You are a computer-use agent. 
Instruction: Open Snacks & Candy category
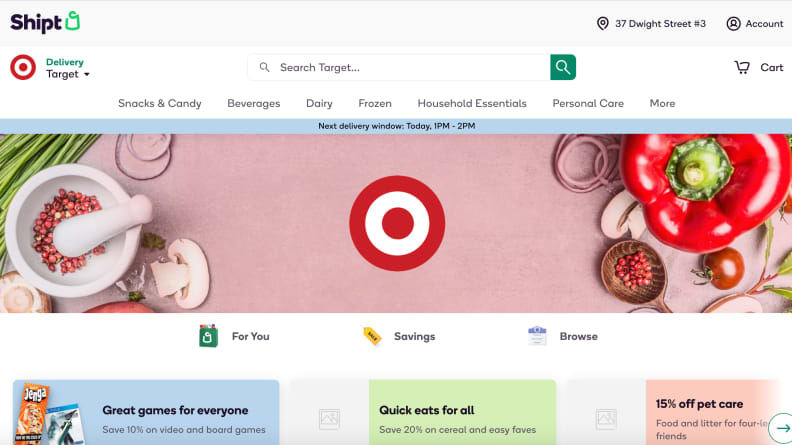160,103
